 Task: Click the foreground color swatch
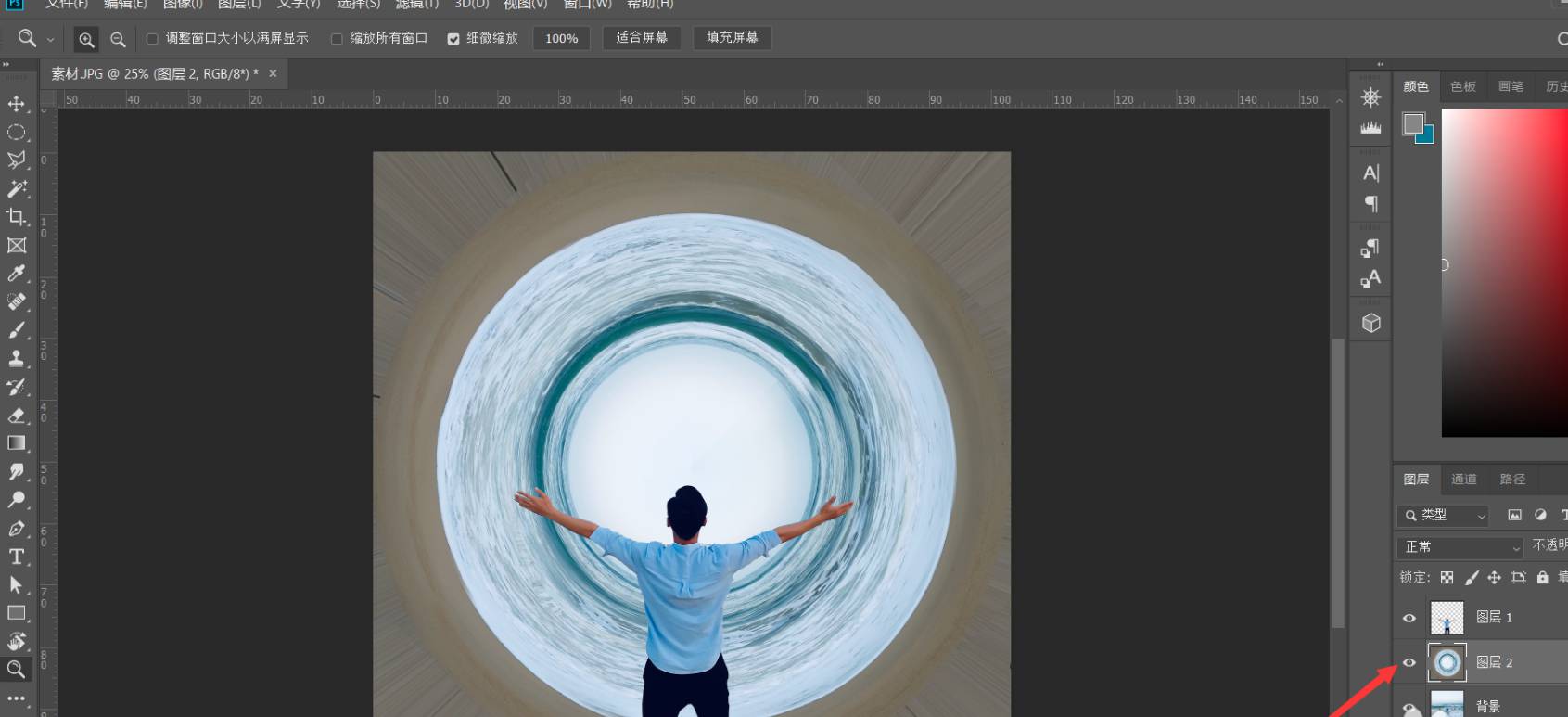pos(1413,123)
